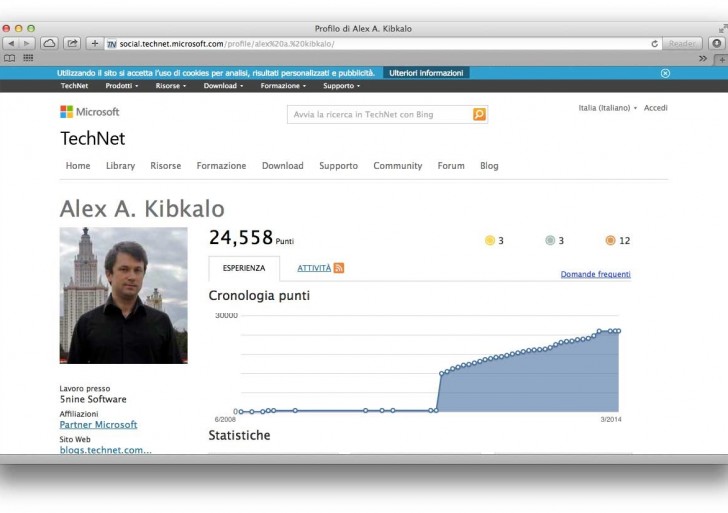
Task: Click the share icon in Safari toolbar
Action: tap(72, 44)
